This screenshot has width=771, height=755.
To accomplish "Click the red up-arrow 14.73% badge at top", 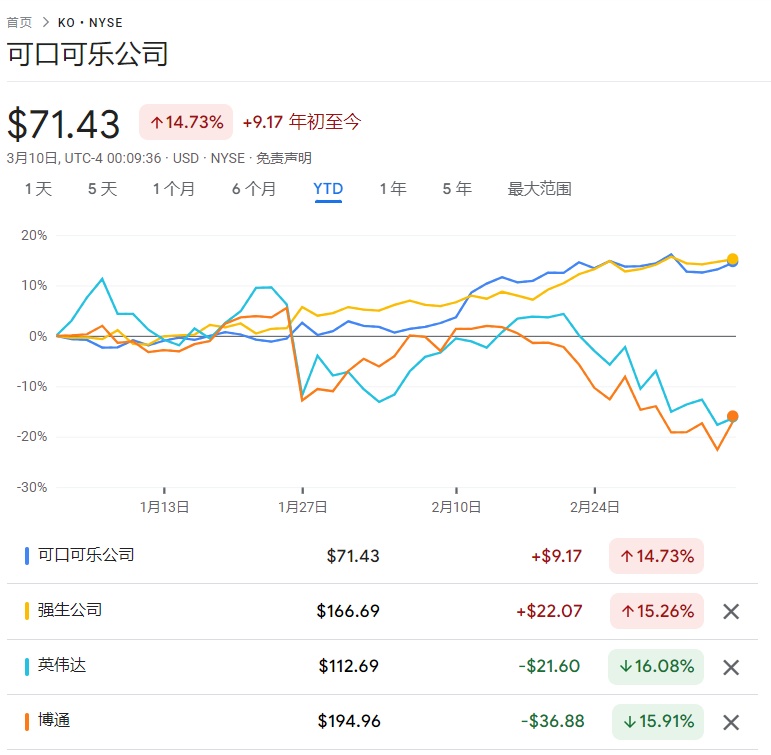I will click(x=186, y=122).
